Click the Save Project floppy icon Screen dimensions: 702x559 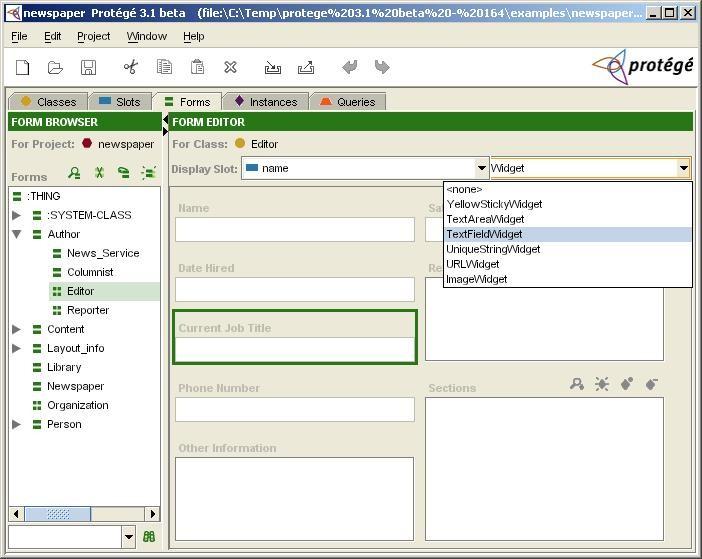pyautogui.click(x=88, y=68)
